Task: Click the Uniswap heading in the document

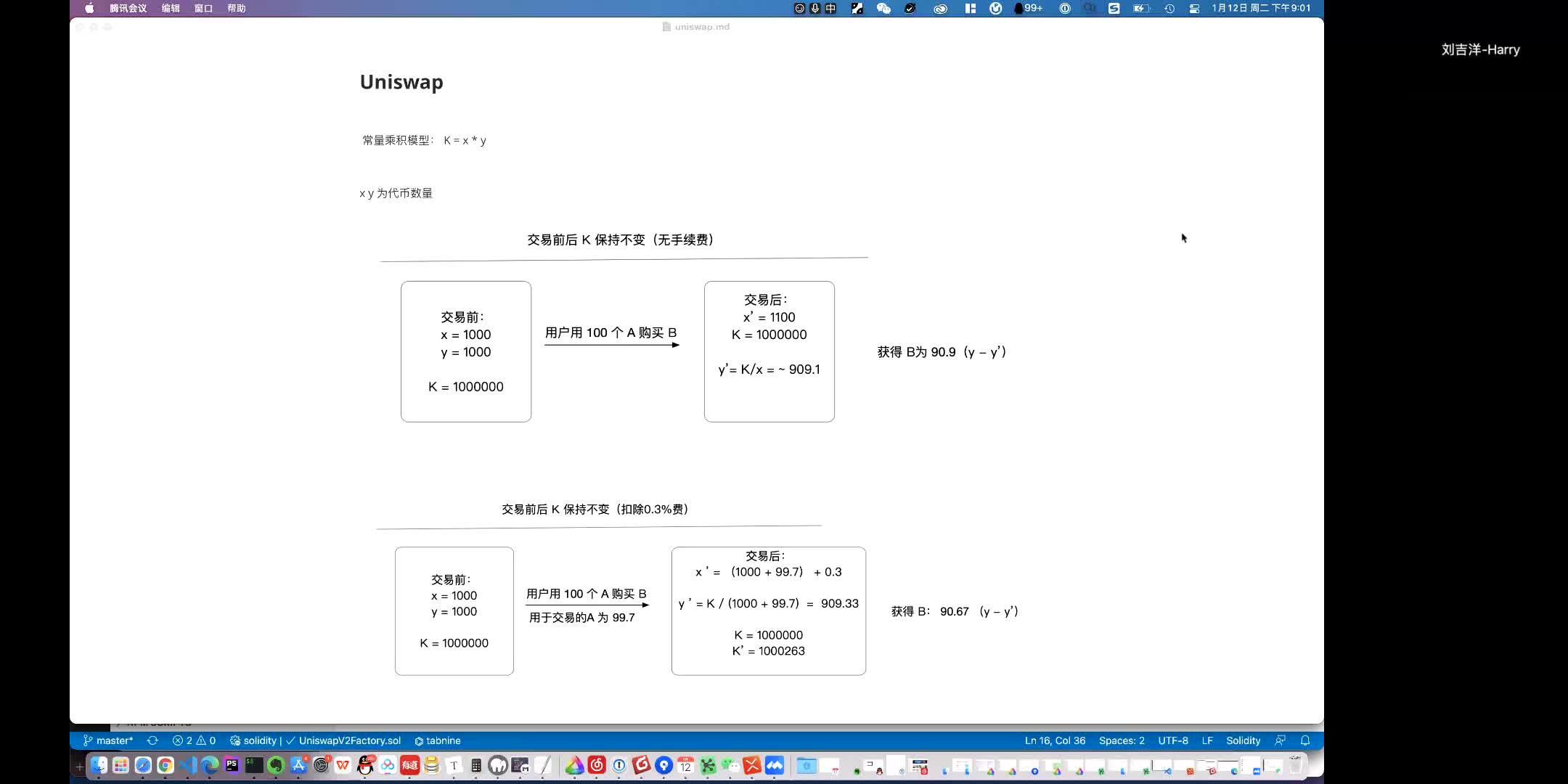Action: pos(401,82)
